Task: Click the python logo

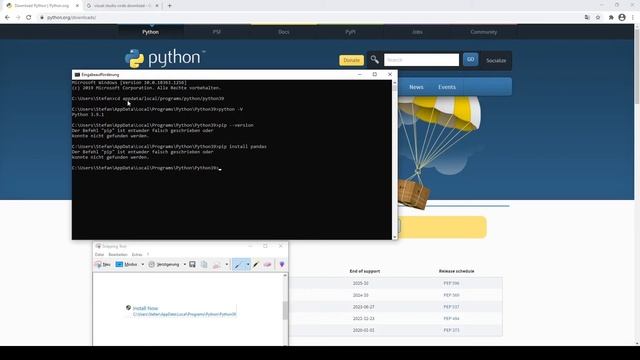Action: click(165, 58)
